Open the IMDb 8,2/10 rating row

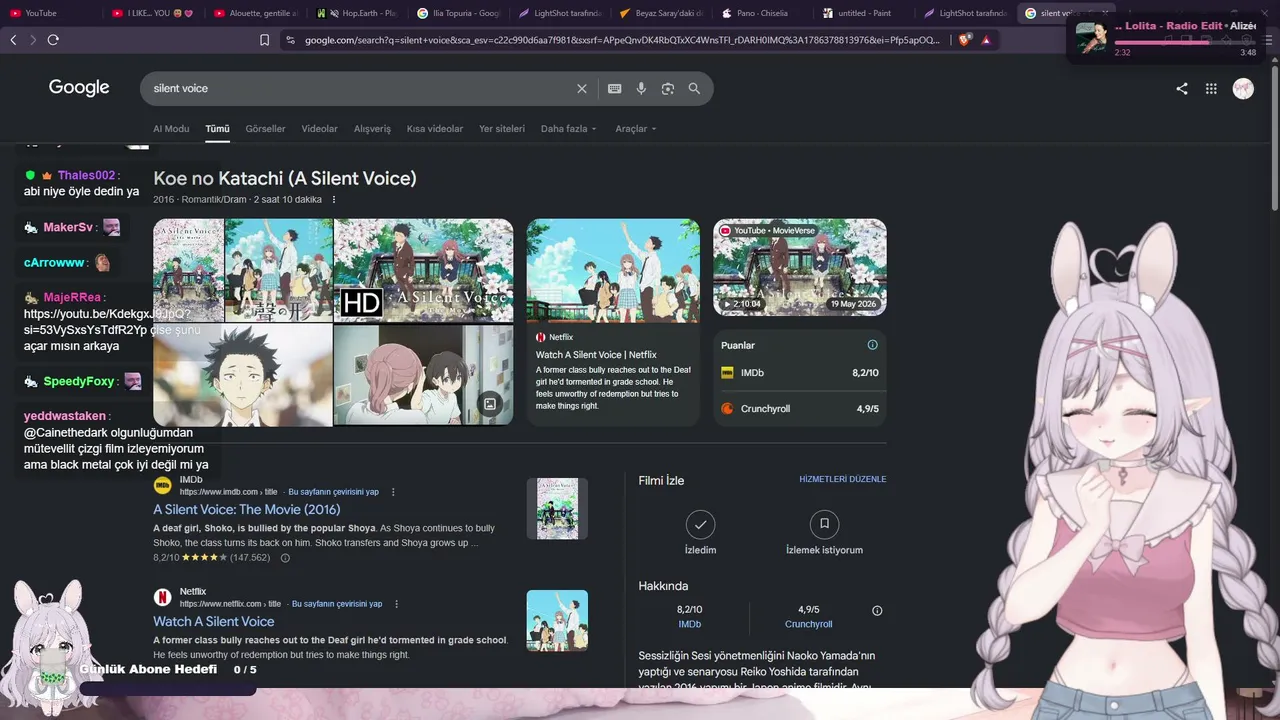[x=800, y=373]
